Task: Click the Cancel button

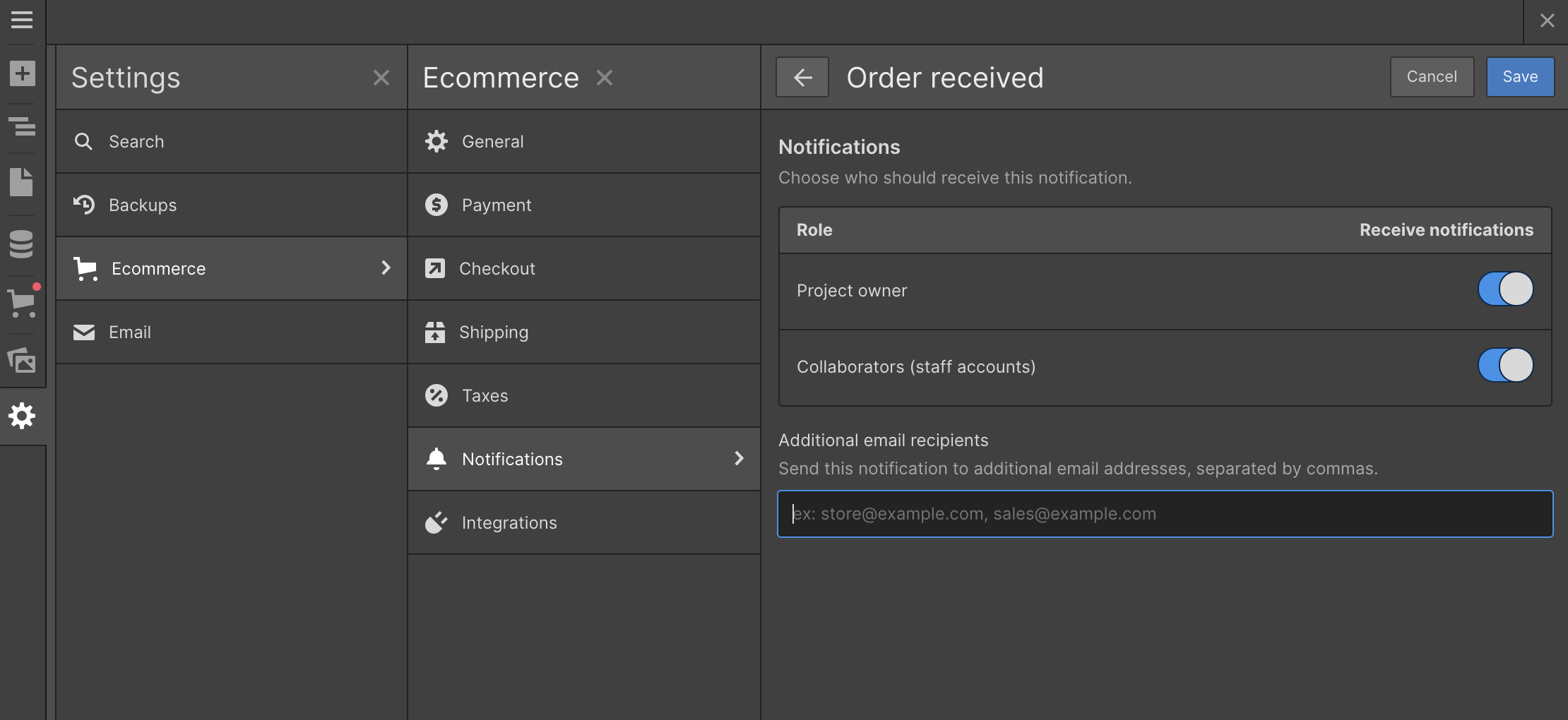Action: click(1432, 77)
